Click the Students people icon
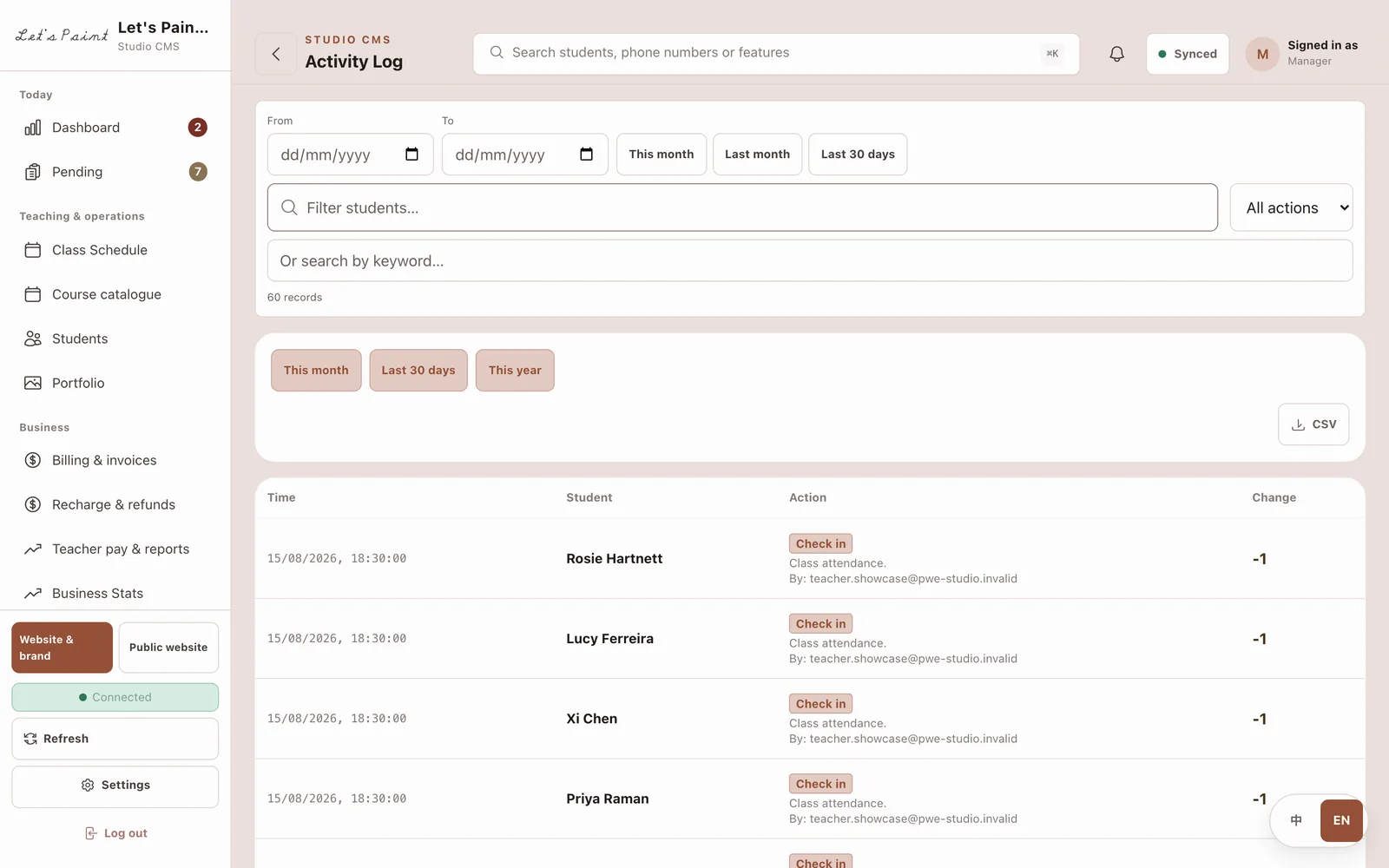Image resolution: width=1389 pixels, height=868 pixels. point(33,339)
